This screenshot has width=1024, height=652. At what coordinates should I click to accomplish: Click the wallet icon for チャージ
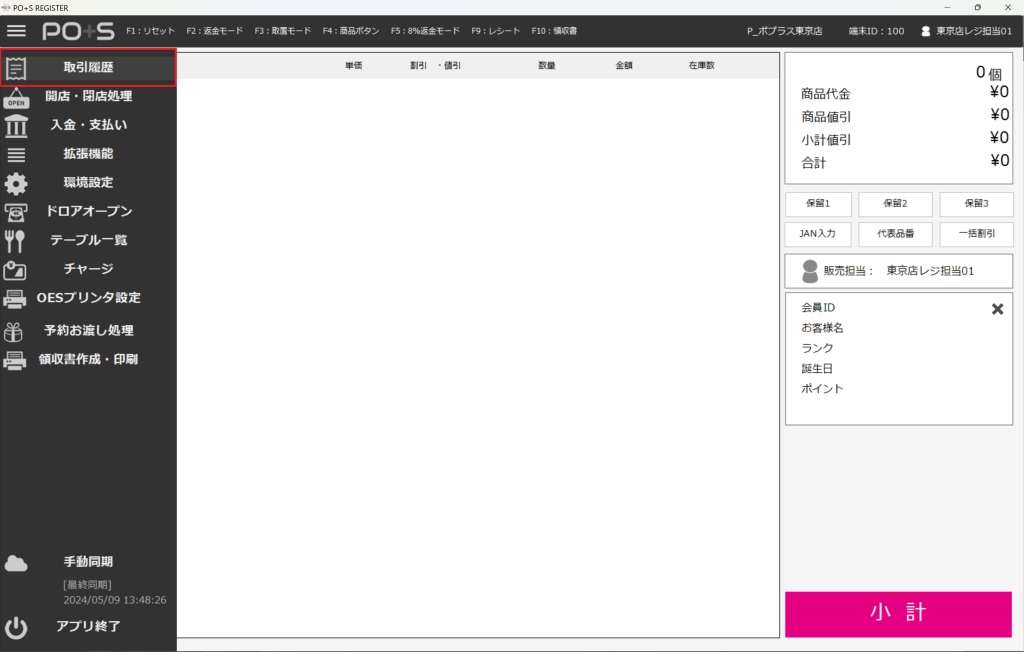coord(15,270)
